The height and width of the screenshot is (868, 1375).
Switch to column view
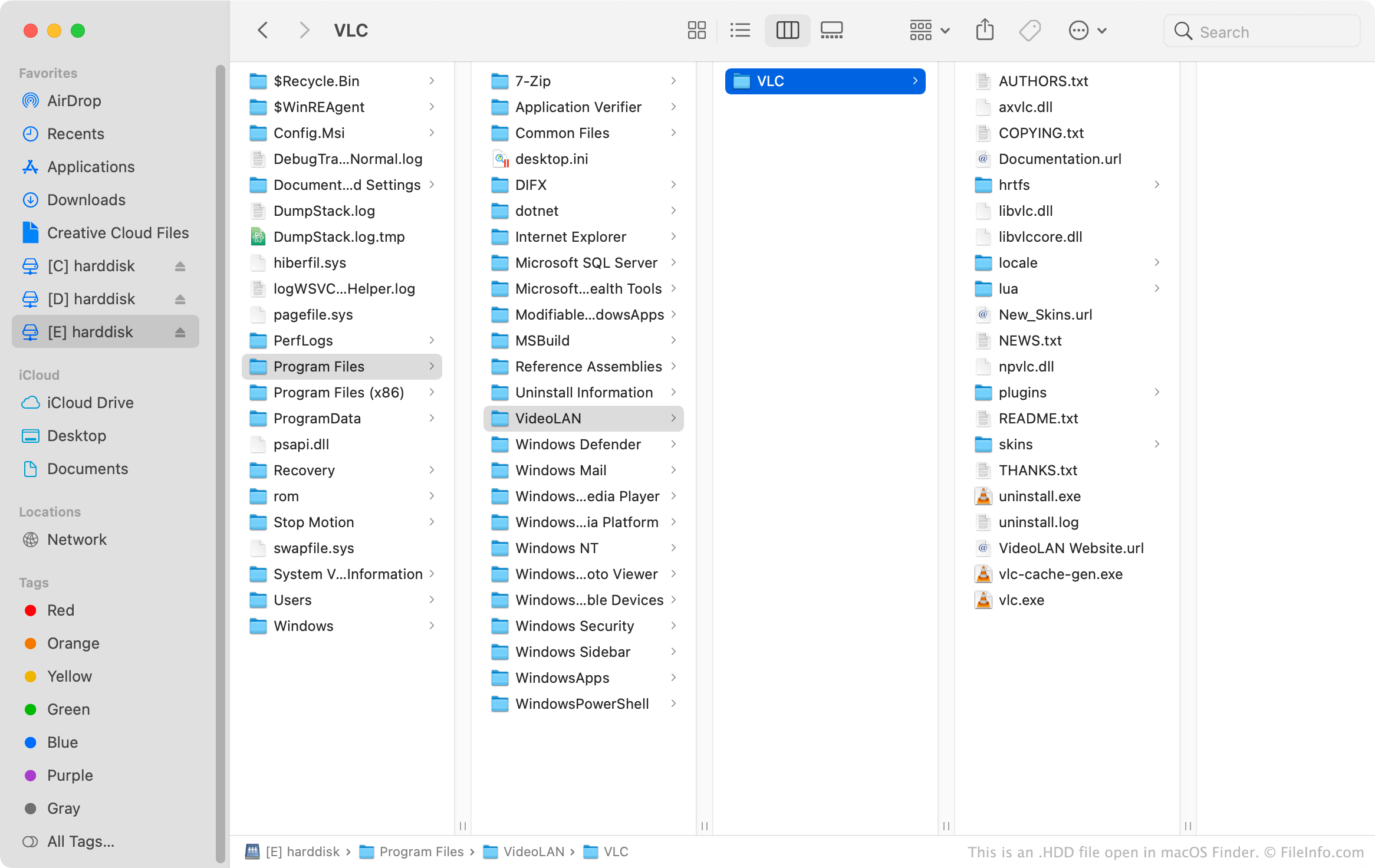787,30
